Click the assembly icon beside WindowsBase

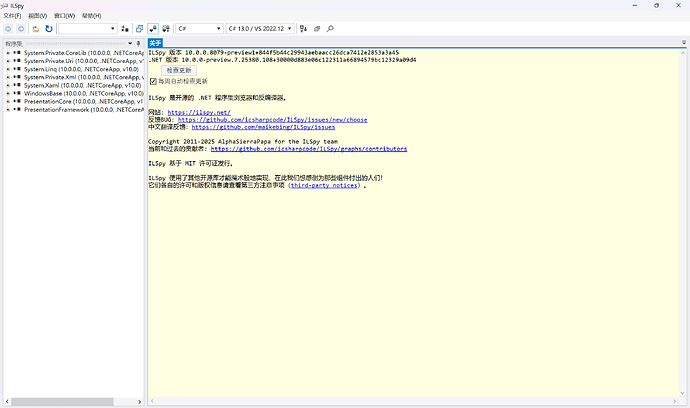click(17, 93)
